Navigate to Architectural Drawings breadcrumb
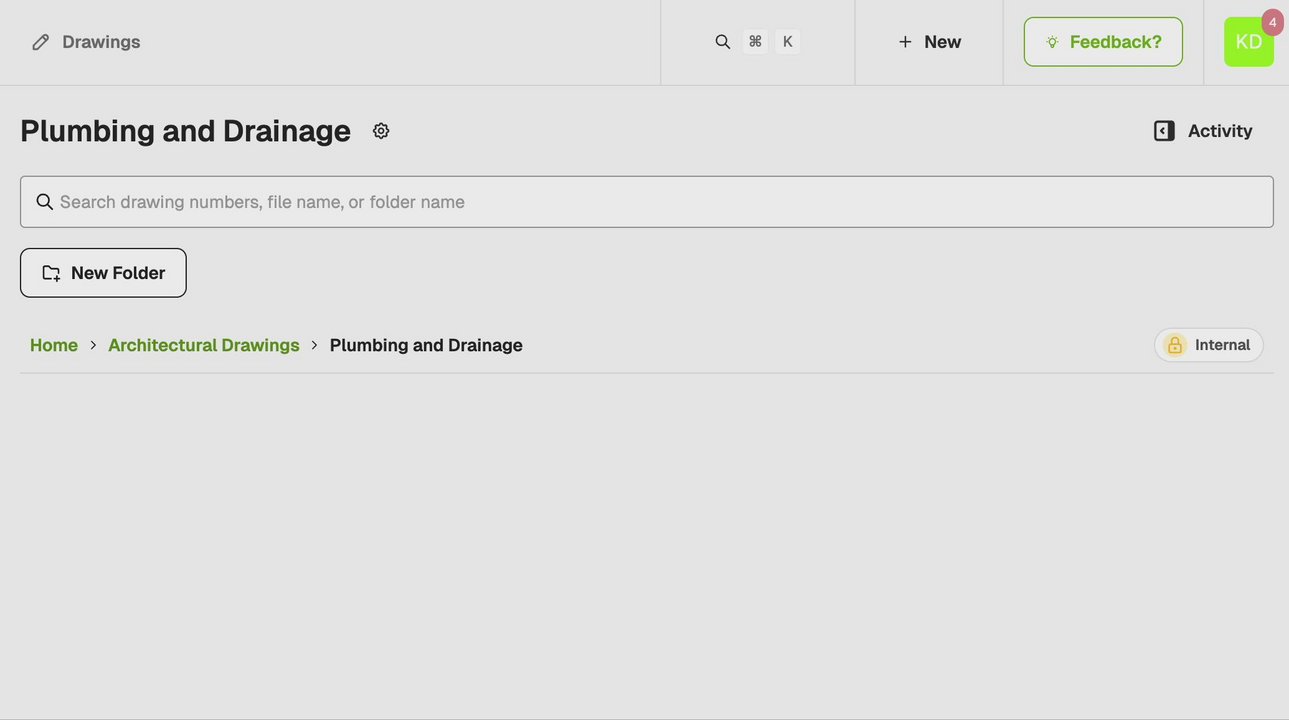Screen dimensions: 1289x720 coord(204,345)
